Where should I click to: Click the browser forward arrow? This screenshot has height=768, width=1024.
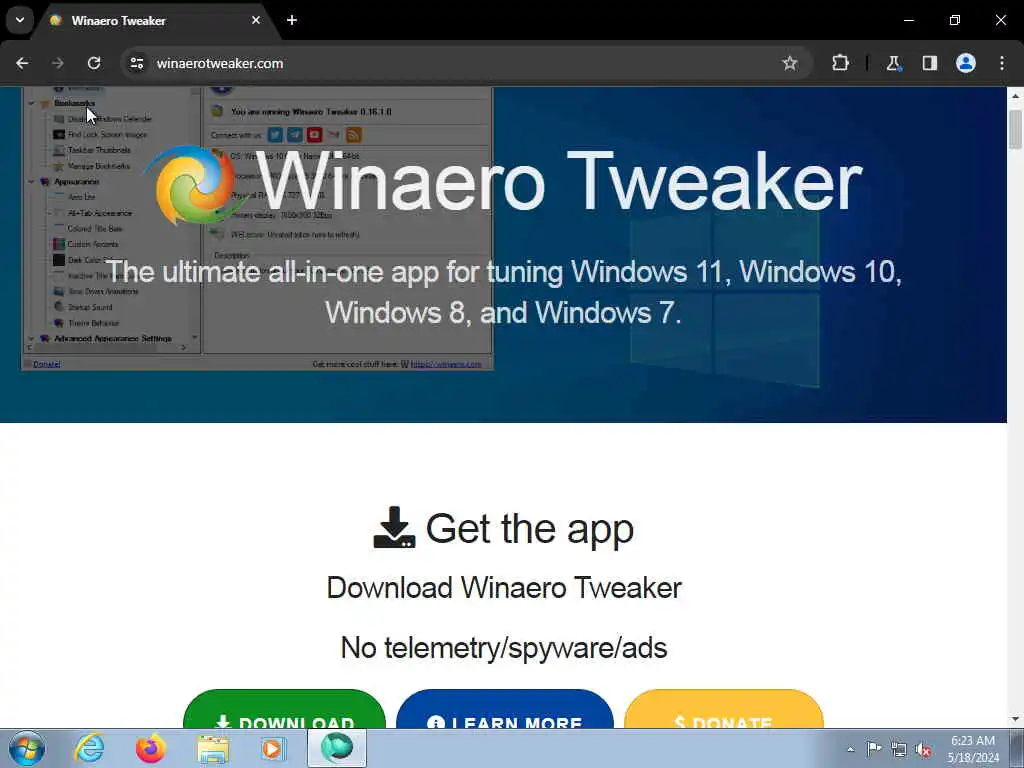tap(58, 63)
